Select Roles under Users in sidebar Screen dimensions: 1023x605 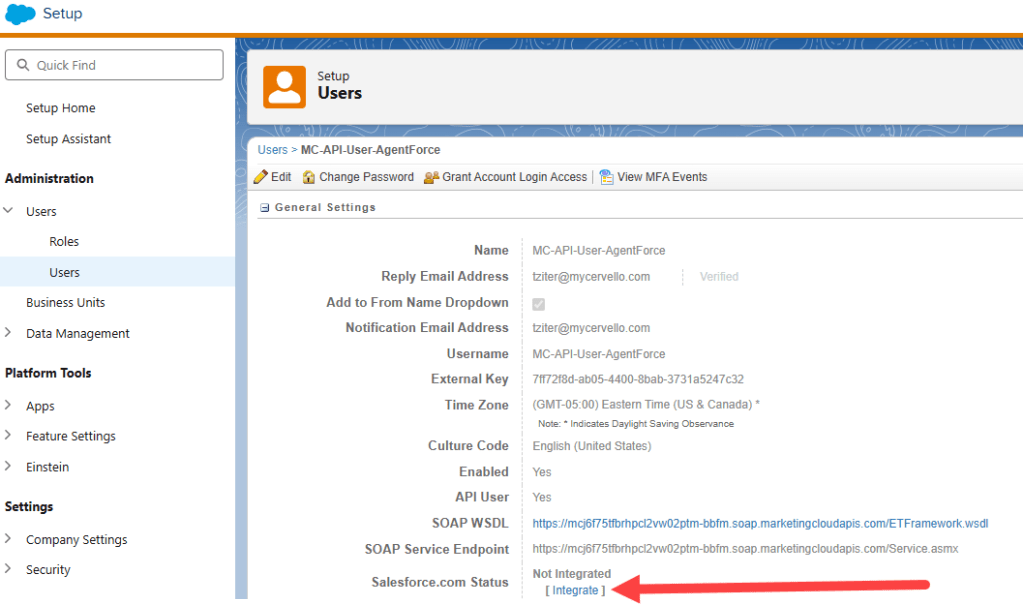(x=64, y=242)
